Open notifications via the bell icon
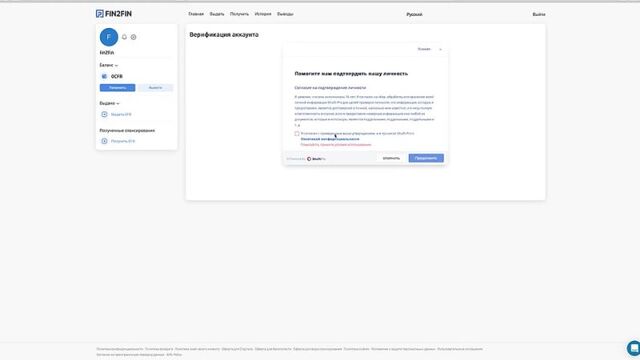 tap(124, 37)
